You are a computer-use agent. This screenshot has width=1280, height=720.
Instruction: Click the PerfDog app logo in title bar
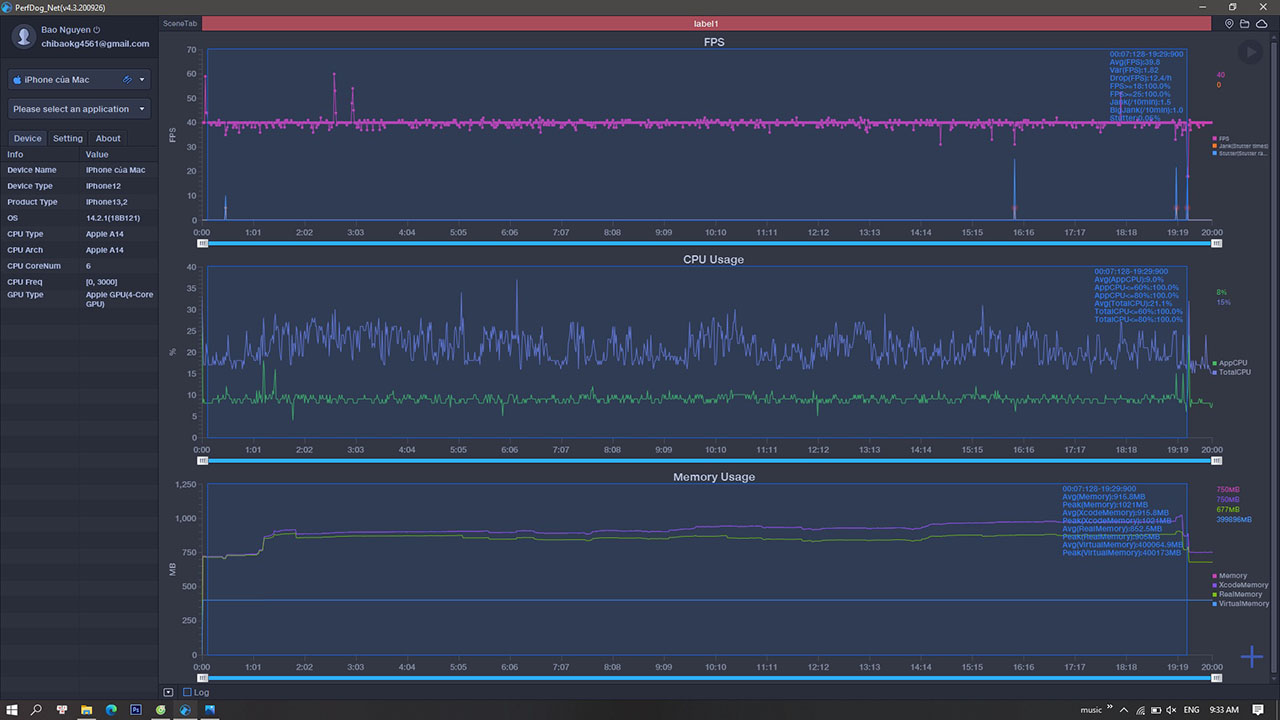pos(7,7)
